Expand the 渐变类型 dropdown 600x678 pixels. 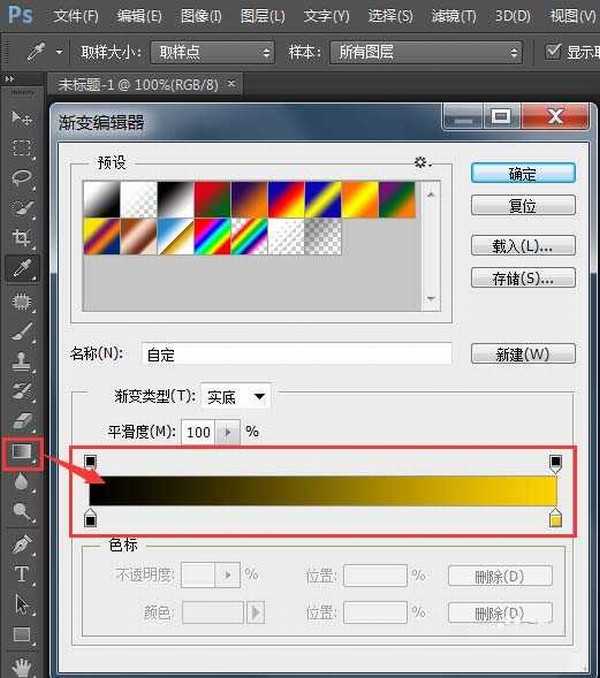[x=236, y=397]
